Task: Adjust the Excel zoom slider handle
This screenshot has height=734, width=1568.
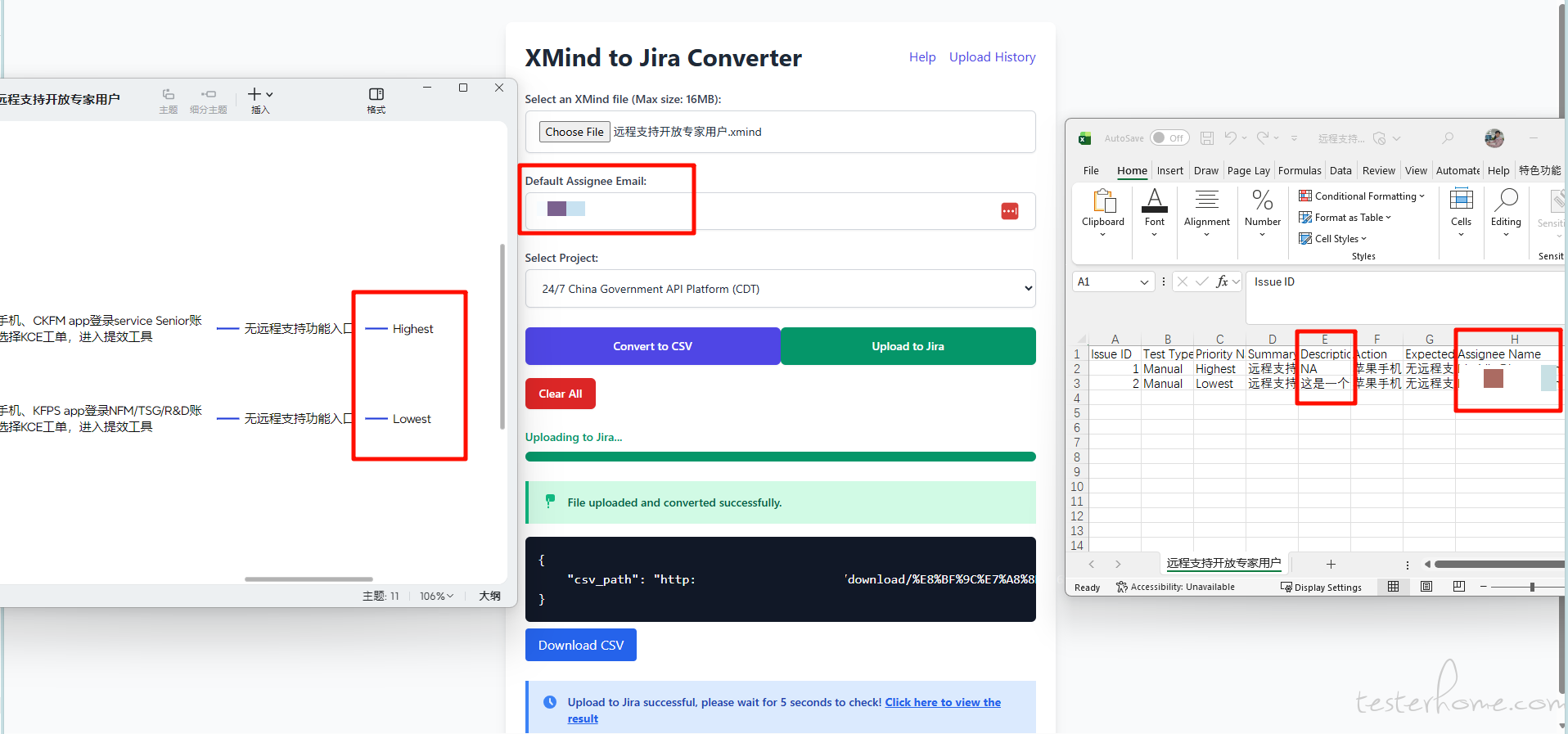Action: (x=1532, y=587)
